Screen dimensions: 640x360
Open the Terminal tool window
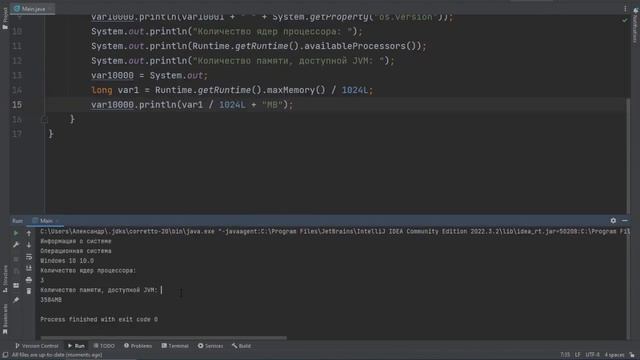click(x=175, y=346)
